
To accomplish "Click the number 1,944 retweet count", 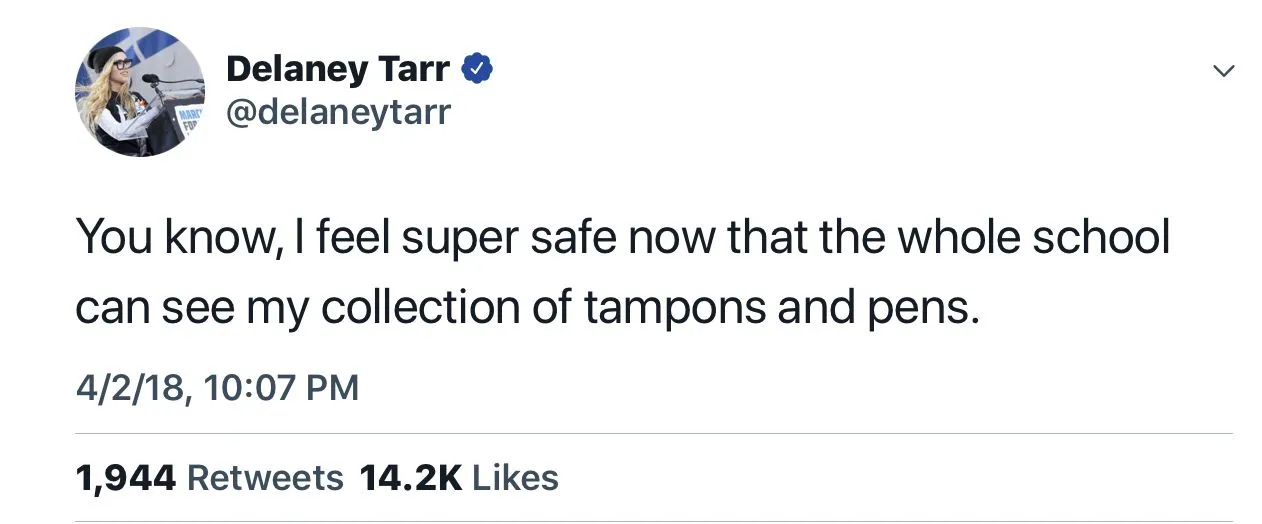I will point(125,478).
